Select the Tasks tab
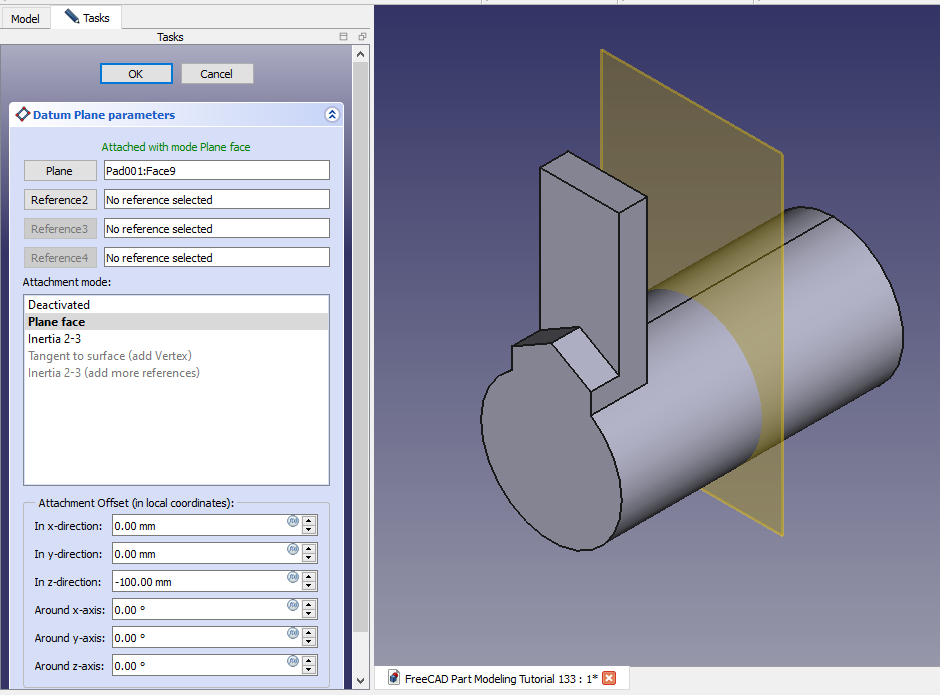940x695 pixels. (x=87, y=17)
